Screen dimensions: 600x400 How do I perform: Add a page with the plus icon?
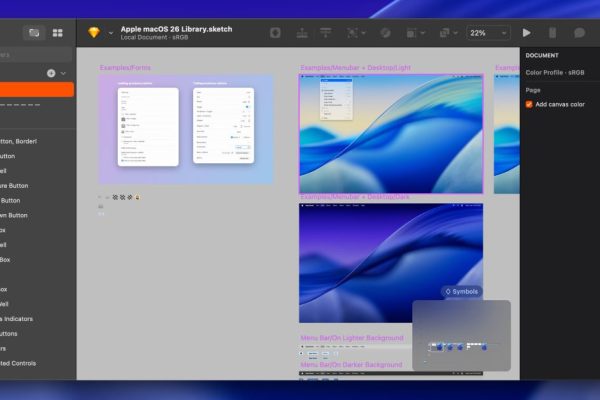tap(51, 73)
